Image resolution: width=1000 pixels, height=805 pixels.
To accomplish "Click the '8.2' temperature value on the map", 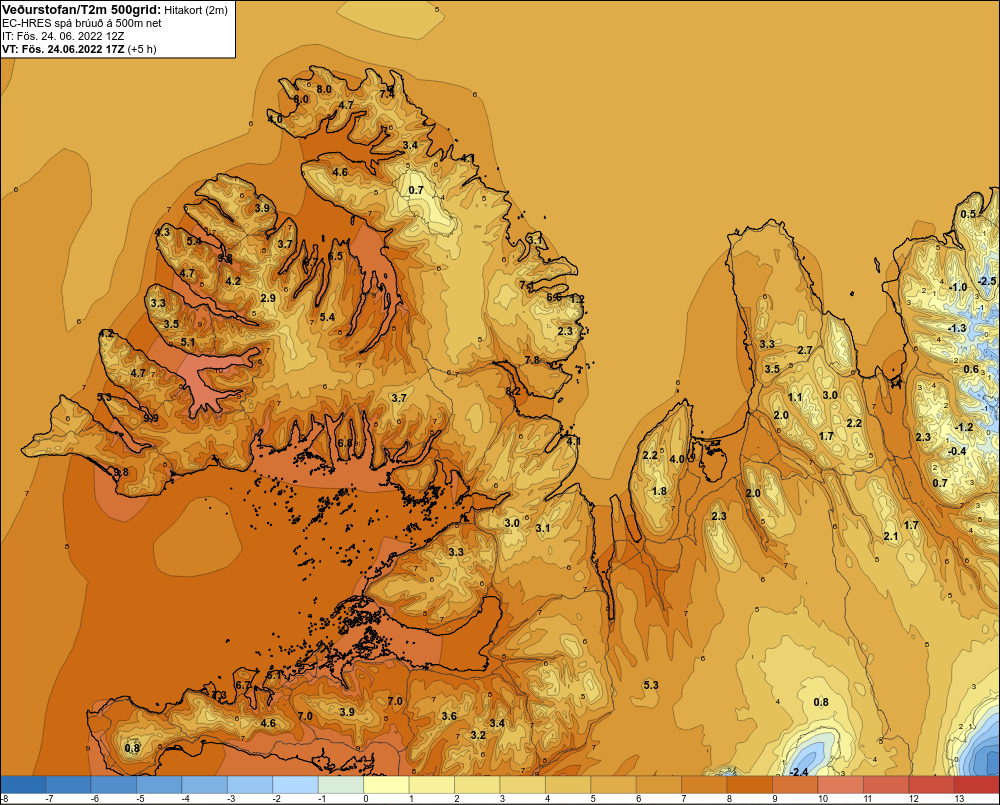I will point(513,391).
